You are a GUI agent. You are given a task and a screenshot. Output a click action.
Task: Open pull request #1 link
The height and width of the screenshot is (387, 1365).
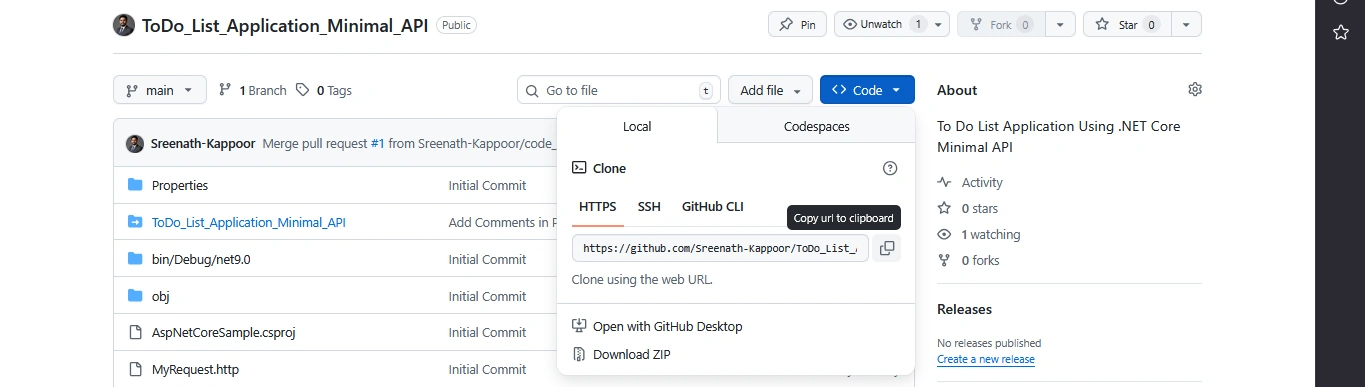click(x=377, y=144)
